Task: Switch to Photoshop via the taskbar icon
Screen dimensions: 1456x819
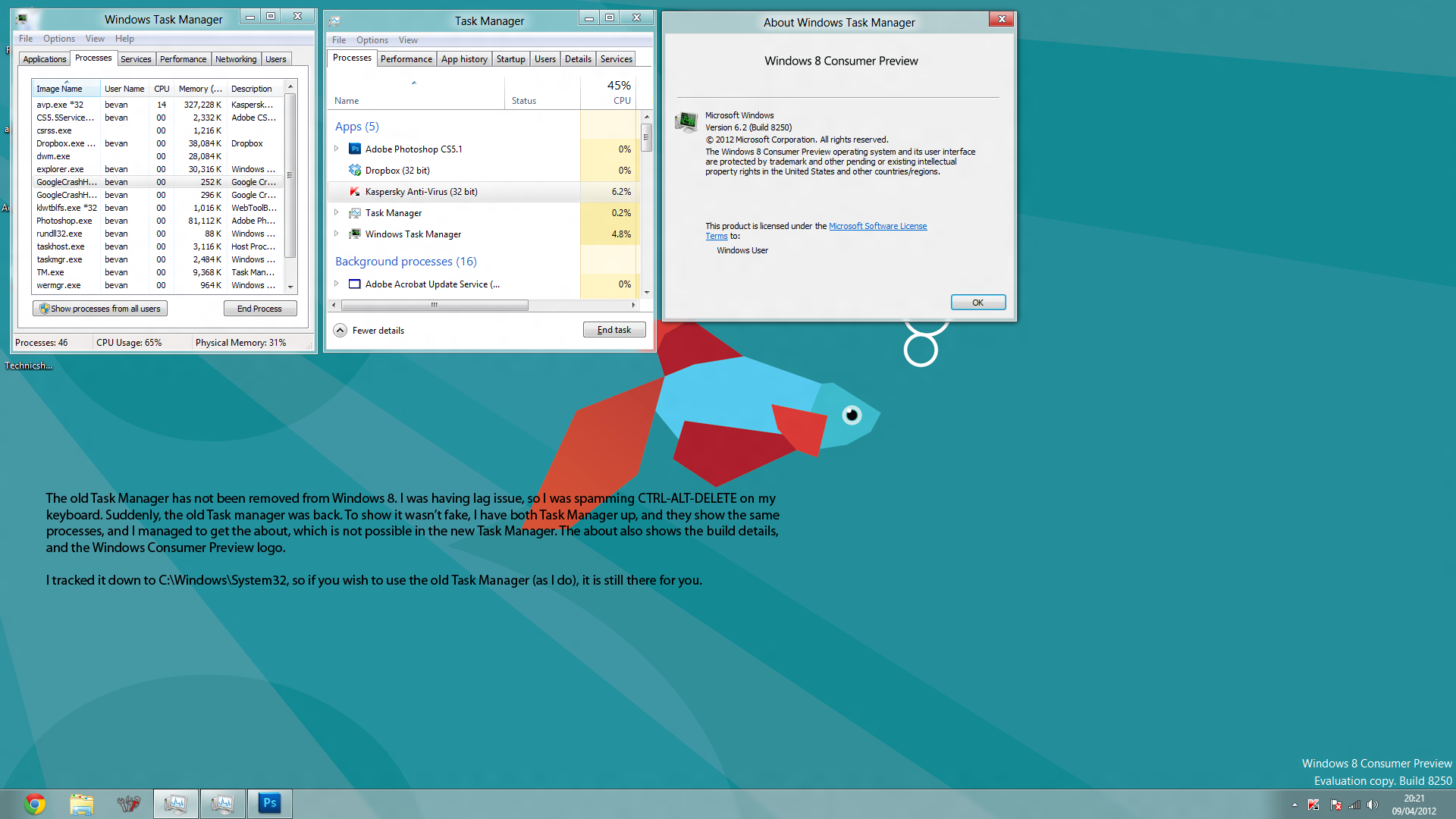Action: [269, 804]
